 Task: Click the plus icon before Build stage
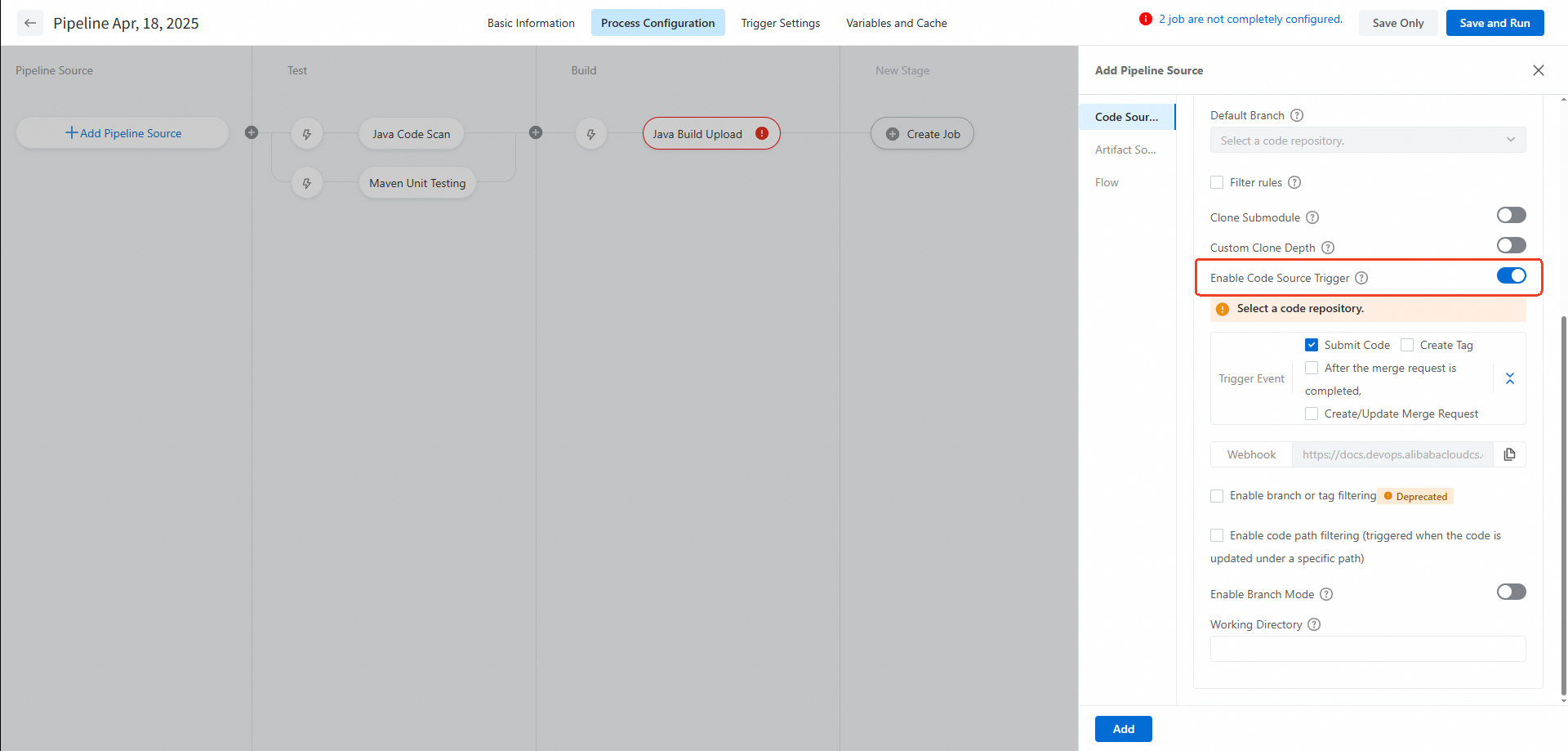pos(536,132)
